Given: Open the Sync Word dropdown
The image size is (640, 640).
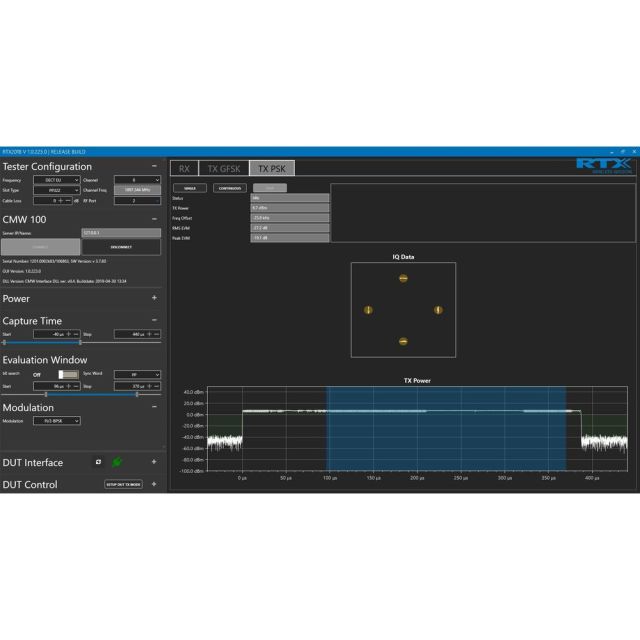Looking at the screenshot, I should click(x=137, y=374).
